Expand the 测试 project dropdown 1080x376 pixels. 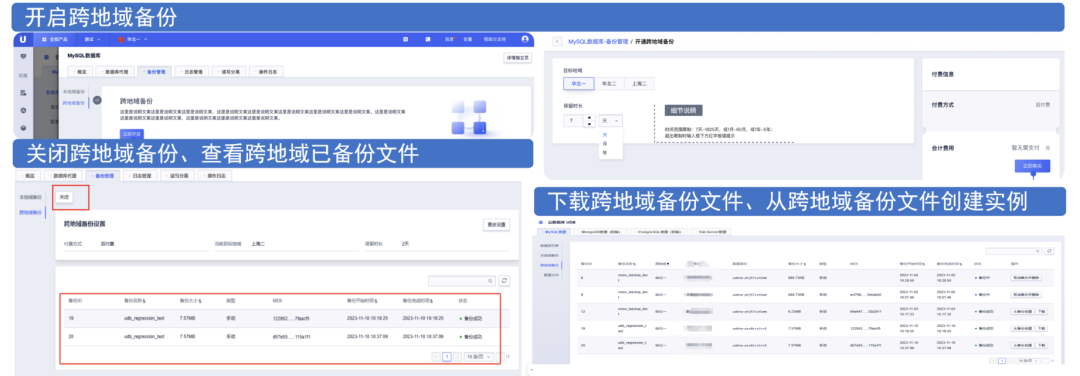click(x=92, y=39)
